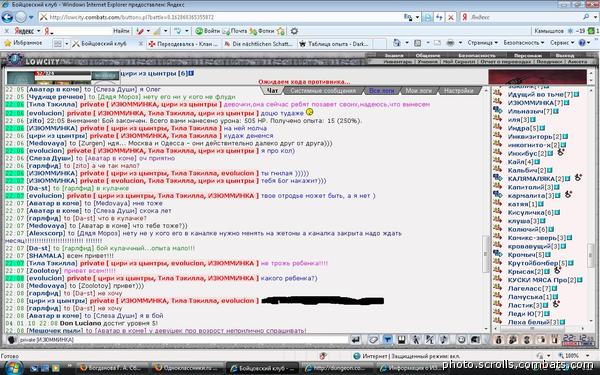Click Войти on the Yandex toolbar
Image resolution: width=600 pixels, height=375 pixels.
click(x=207, y=31)
